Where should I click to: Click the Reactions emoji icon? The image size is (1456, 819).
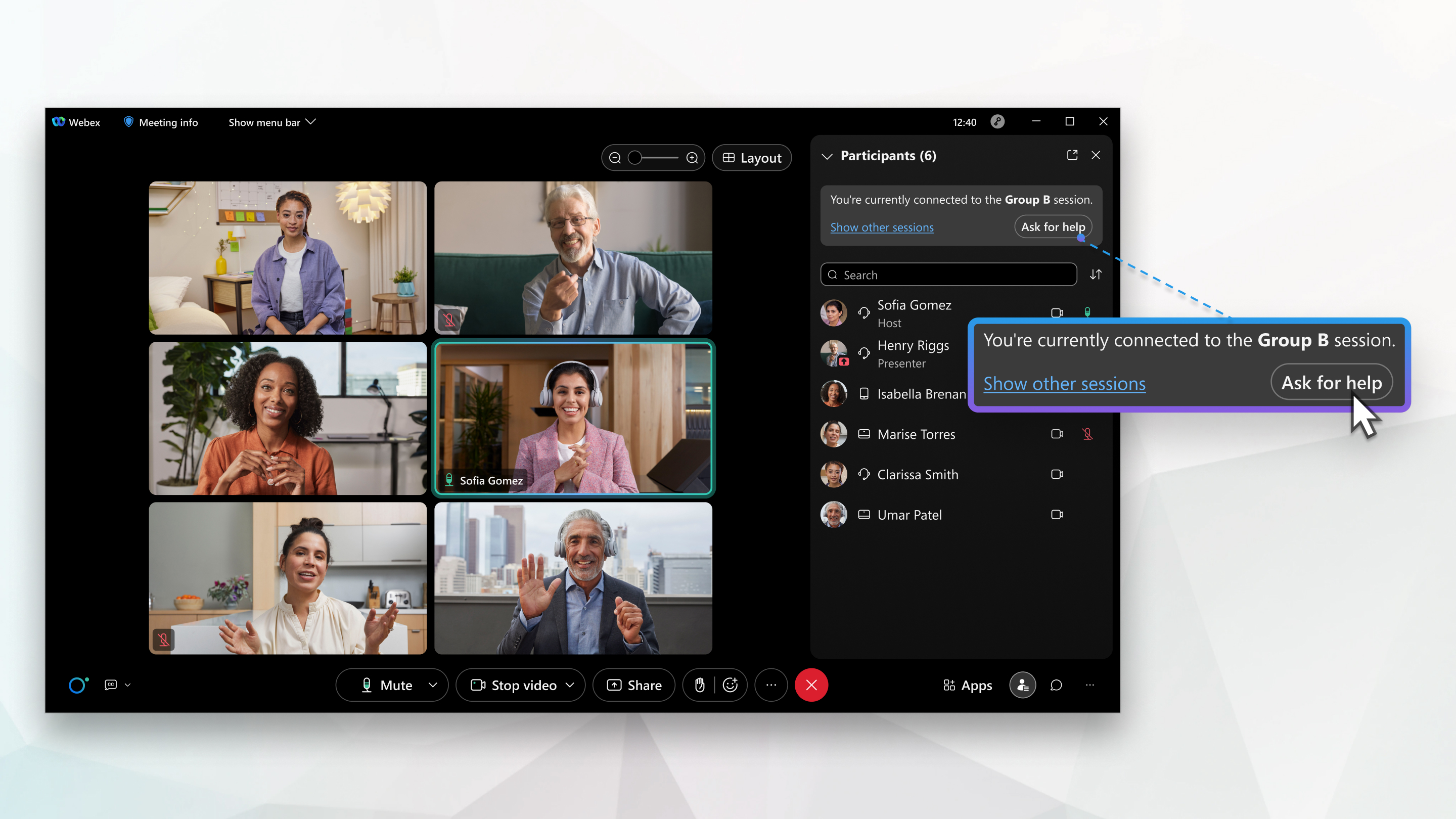pos(731,685)
